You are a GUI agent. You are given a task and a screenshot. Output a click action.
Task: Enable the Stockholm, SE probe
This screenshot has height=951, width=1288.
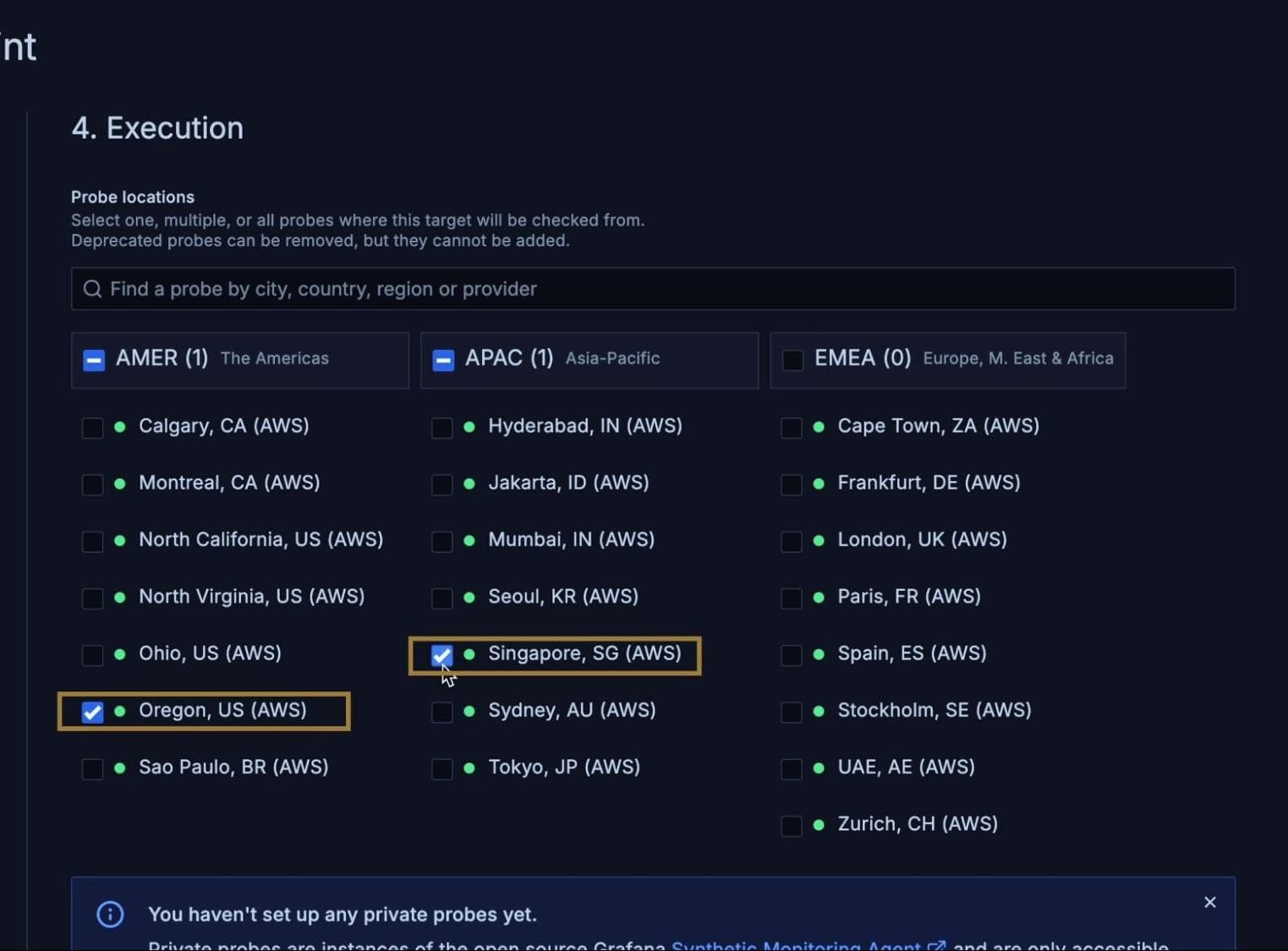tap(792, 712)
